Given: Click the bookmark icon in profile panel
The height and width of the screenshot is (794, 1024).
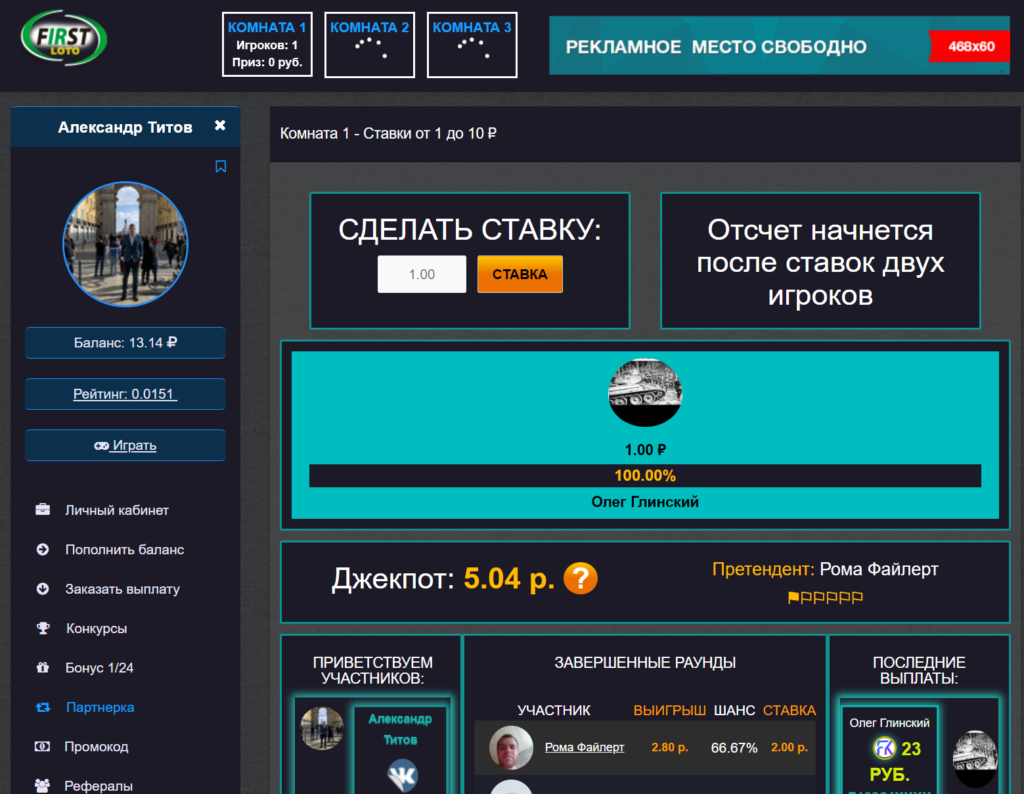Looking at the screenshot, I should pos(221,167).
